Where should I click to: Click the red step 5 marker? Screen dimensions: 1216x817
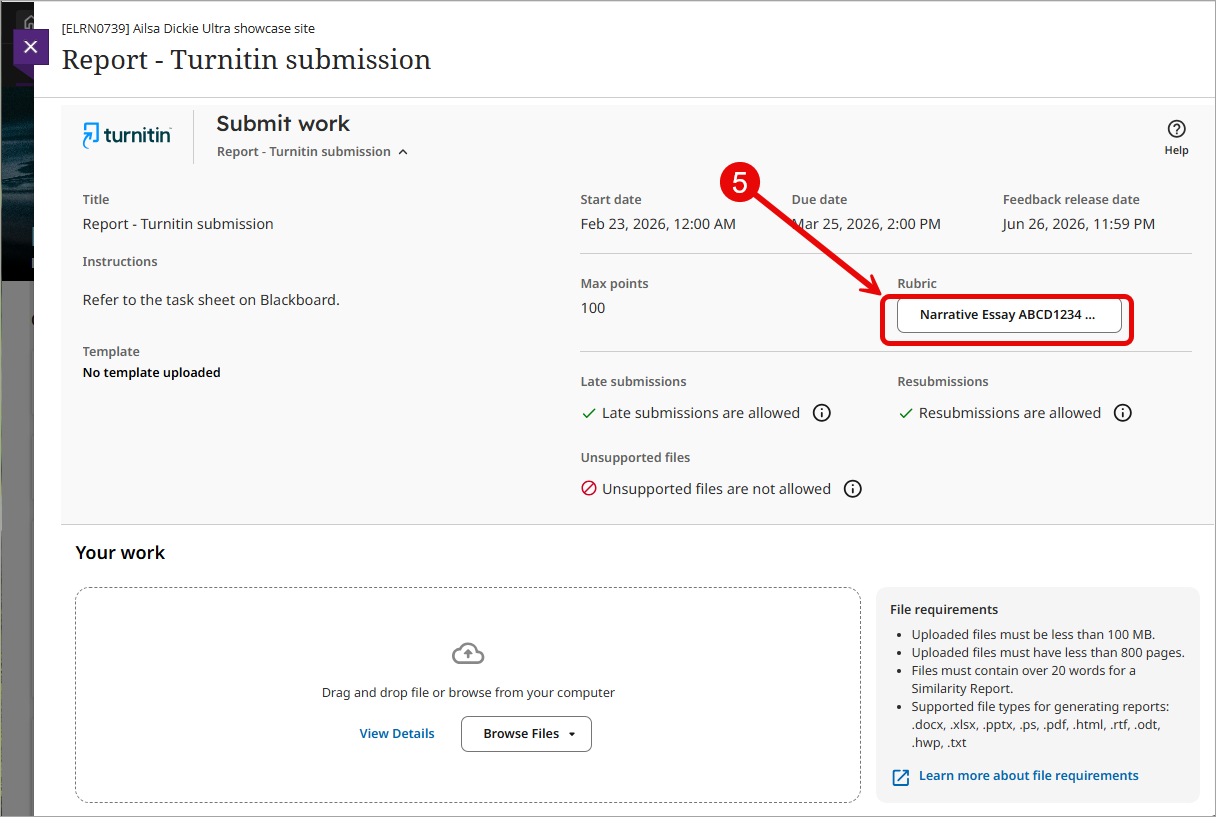pyautogui.click(x=740, y=181)
